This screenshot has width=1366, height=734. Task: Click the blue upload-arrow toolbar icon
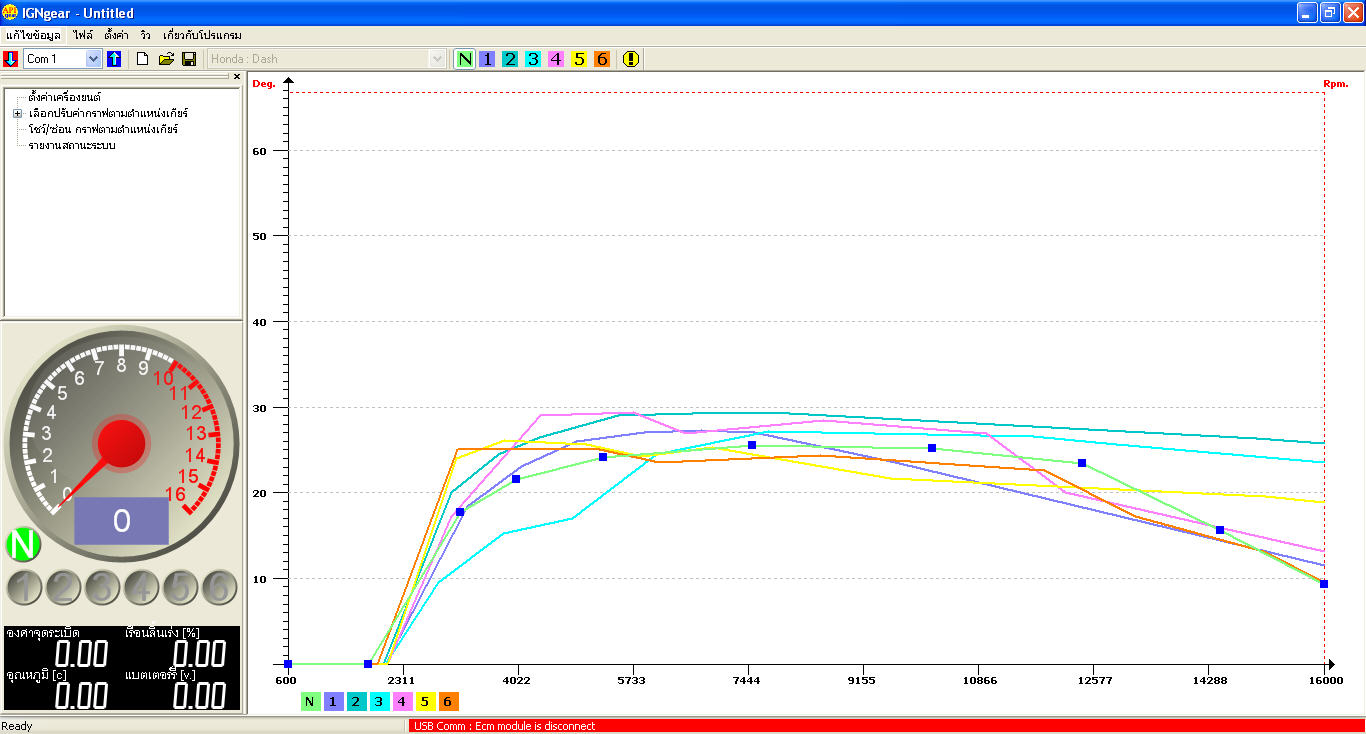click(114, 59)
